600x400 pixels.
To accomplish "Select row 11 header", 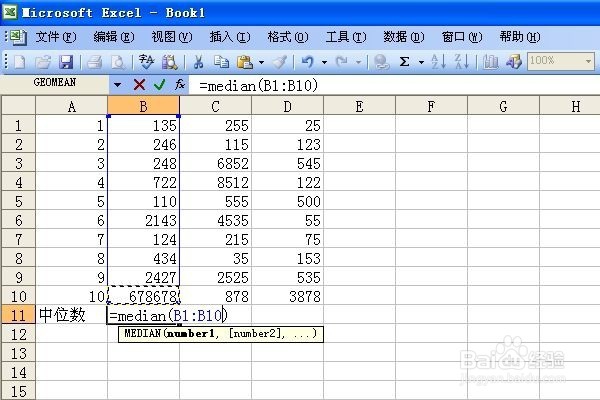I will (18, 315).
